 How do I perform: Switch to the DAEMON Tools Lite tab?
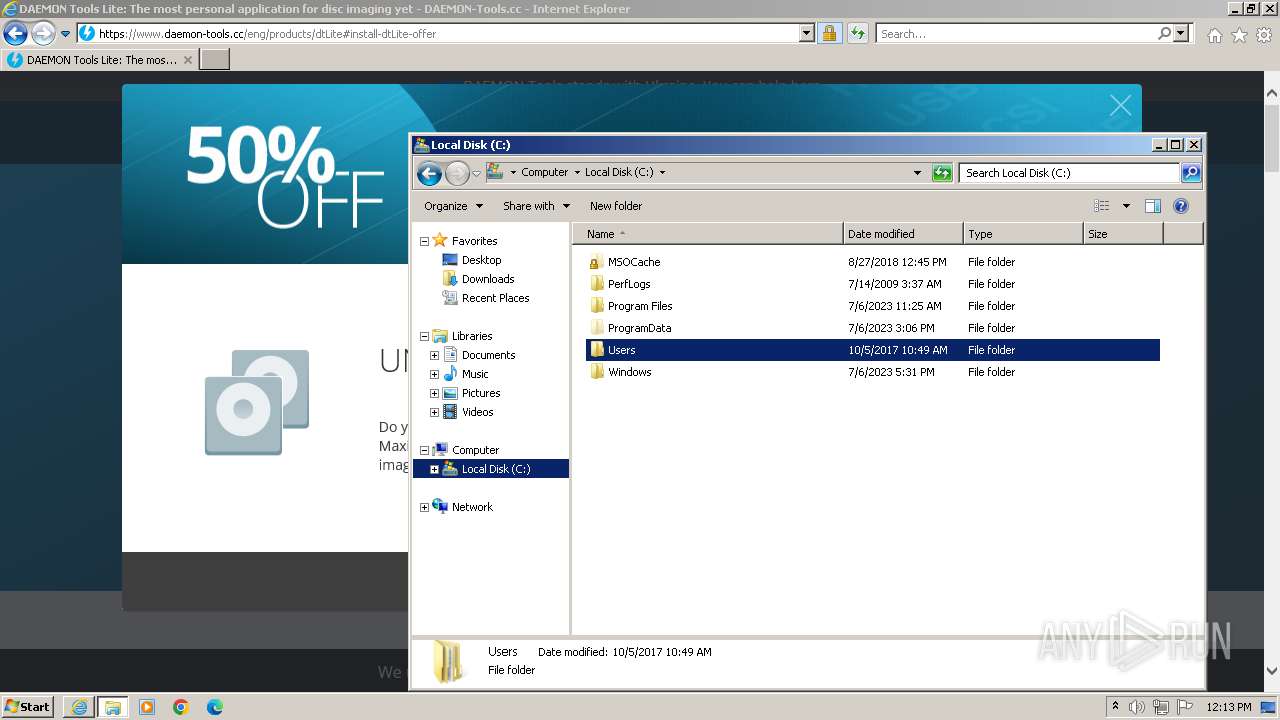click(100, 60)
